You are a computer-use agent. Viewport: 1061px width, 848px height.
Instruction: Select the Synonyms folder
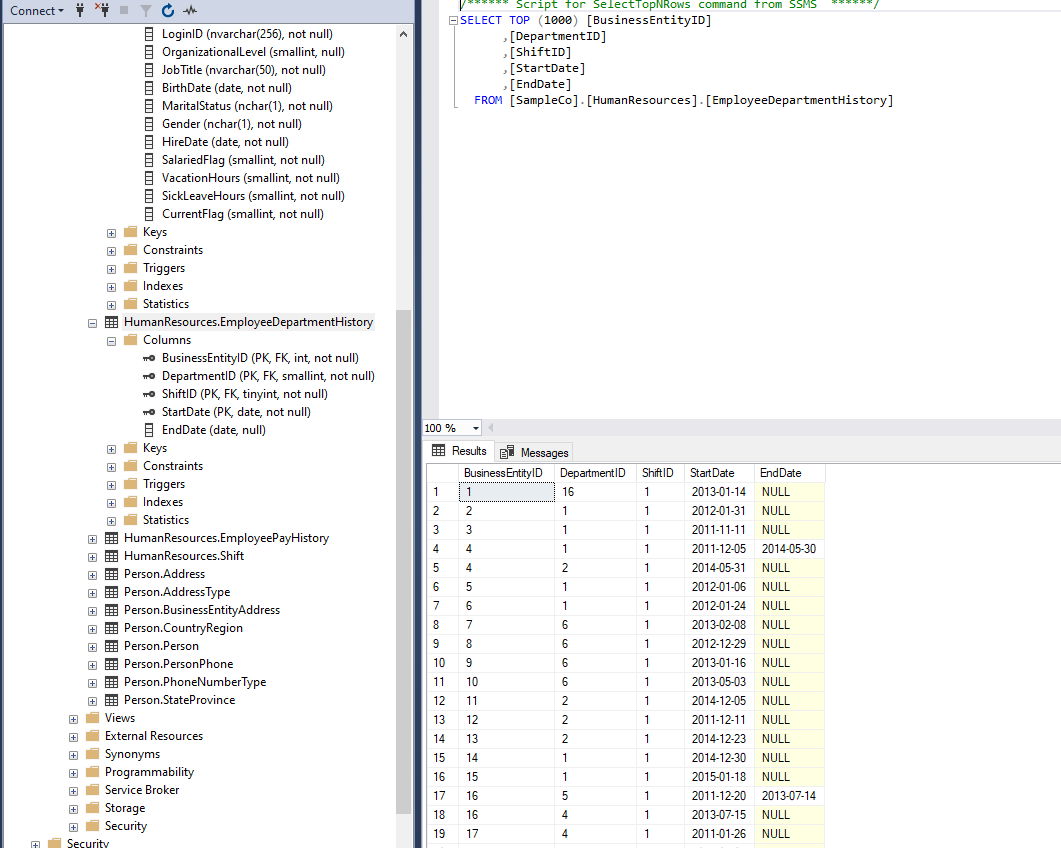pyautogui.click(x=132, y=754)
